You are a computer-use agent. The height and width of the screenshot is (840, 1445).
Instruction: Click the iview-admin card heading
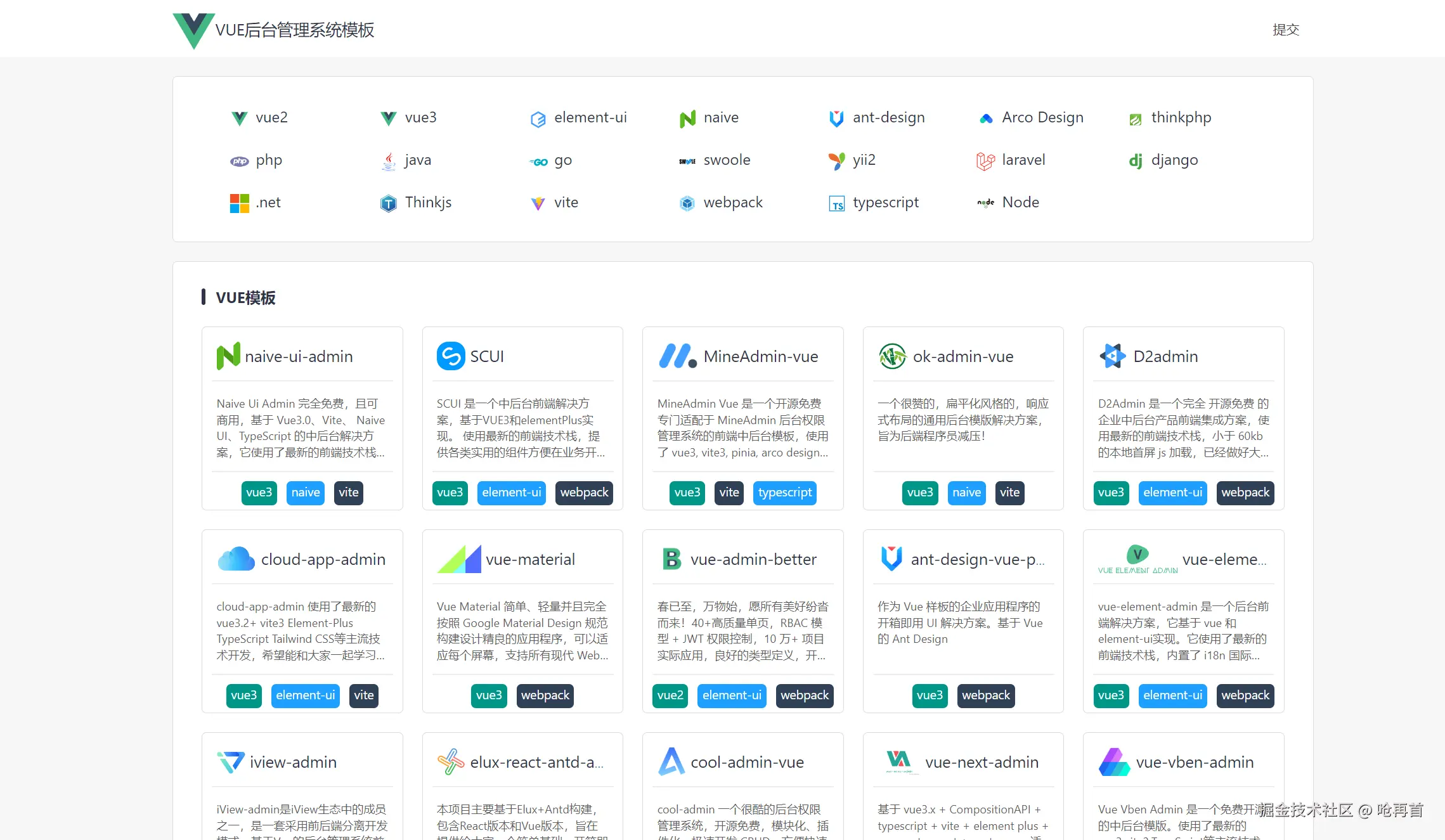coord(293,762)
